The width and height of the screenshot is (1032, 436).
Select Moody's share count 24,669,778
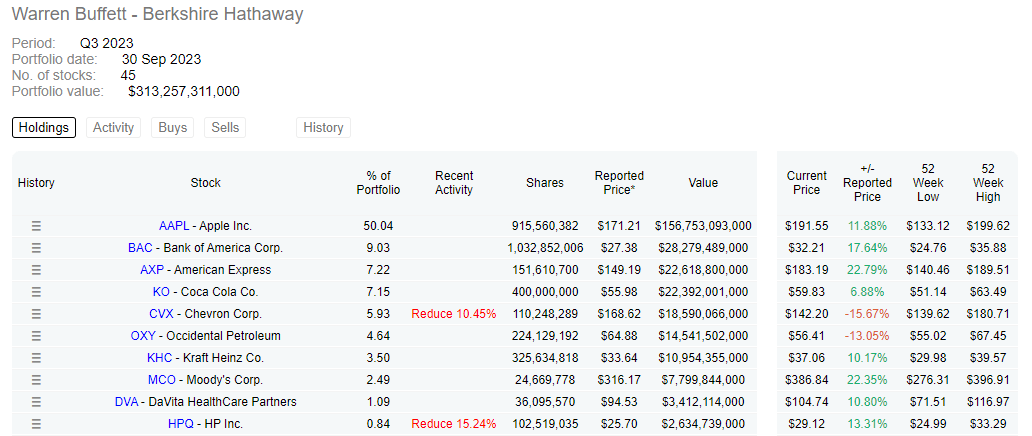pos(545,380)
